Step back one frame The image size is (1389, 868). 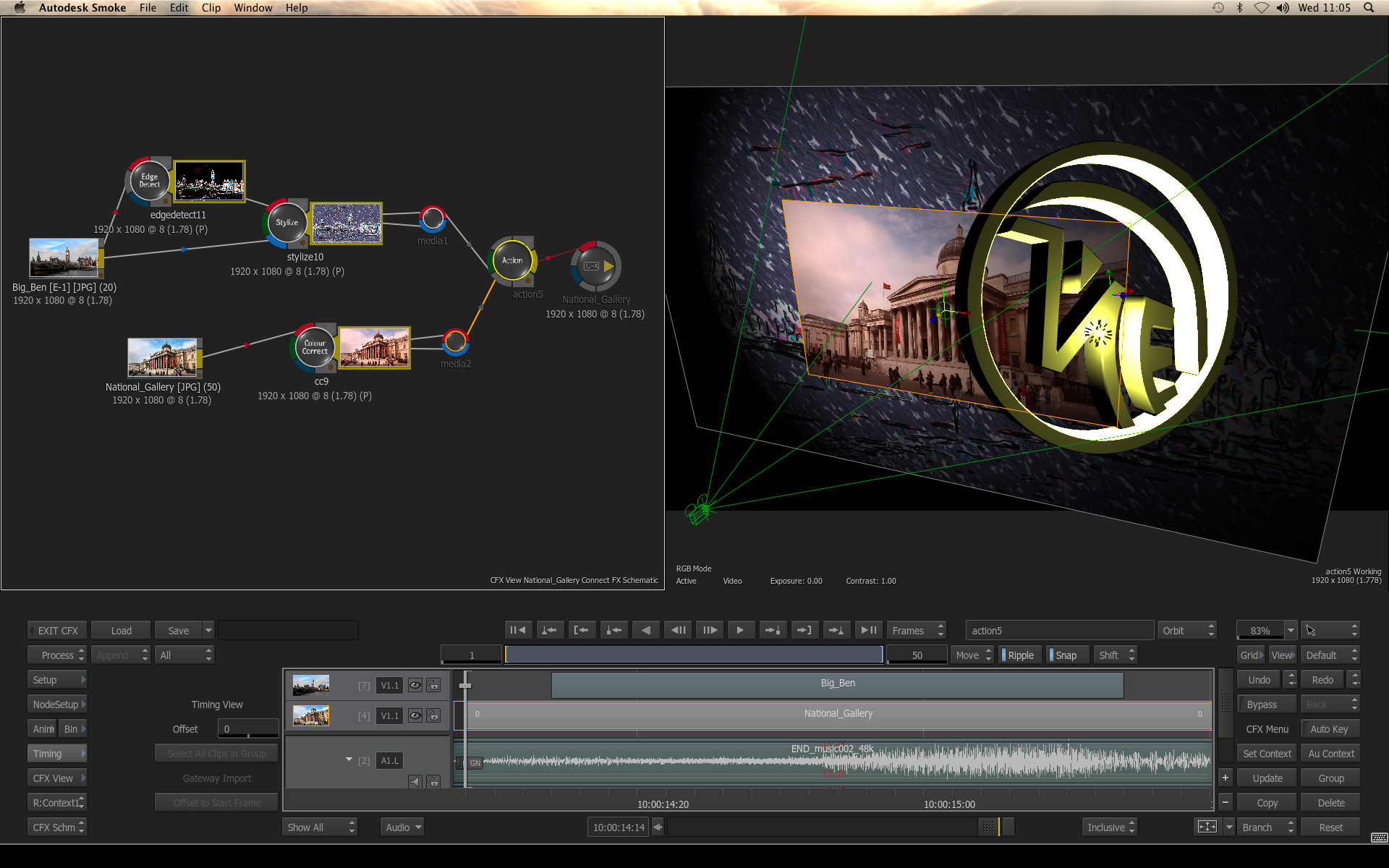click(678, 630)
